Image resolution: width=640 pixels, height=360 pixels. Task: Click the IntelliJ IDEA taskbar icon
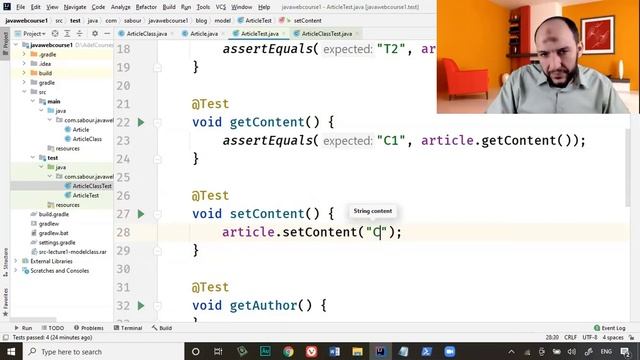pyautogui.click(x=380, y=351)
